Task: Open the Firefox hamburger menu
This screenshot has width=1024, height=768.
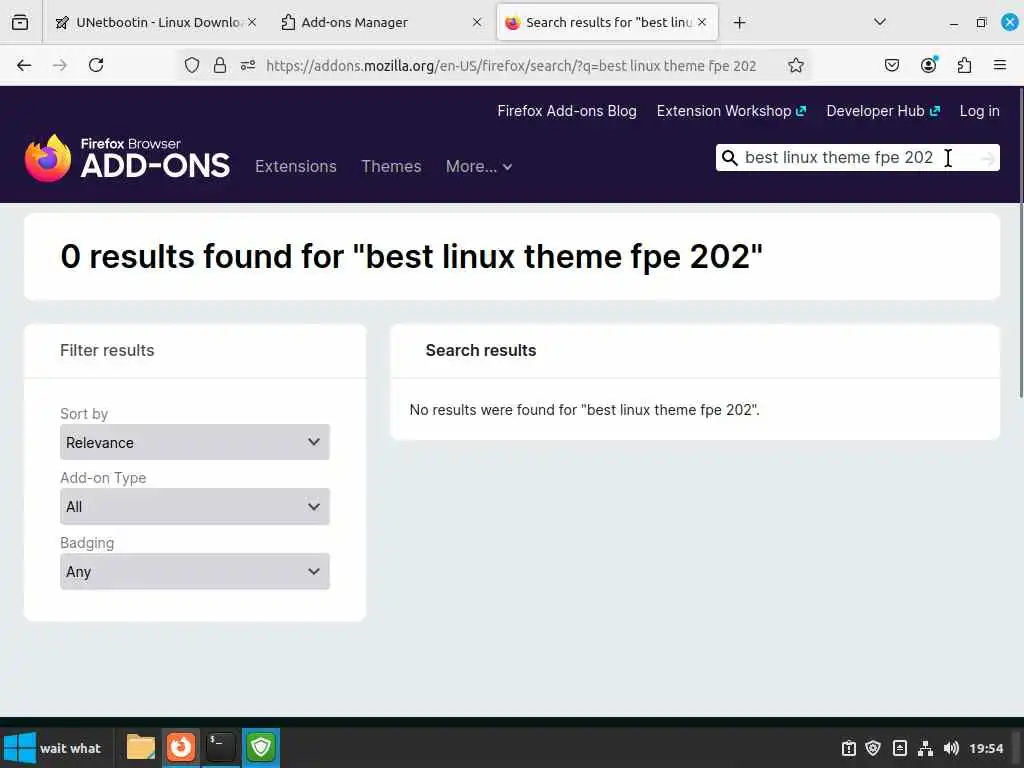Action: 1000,65
